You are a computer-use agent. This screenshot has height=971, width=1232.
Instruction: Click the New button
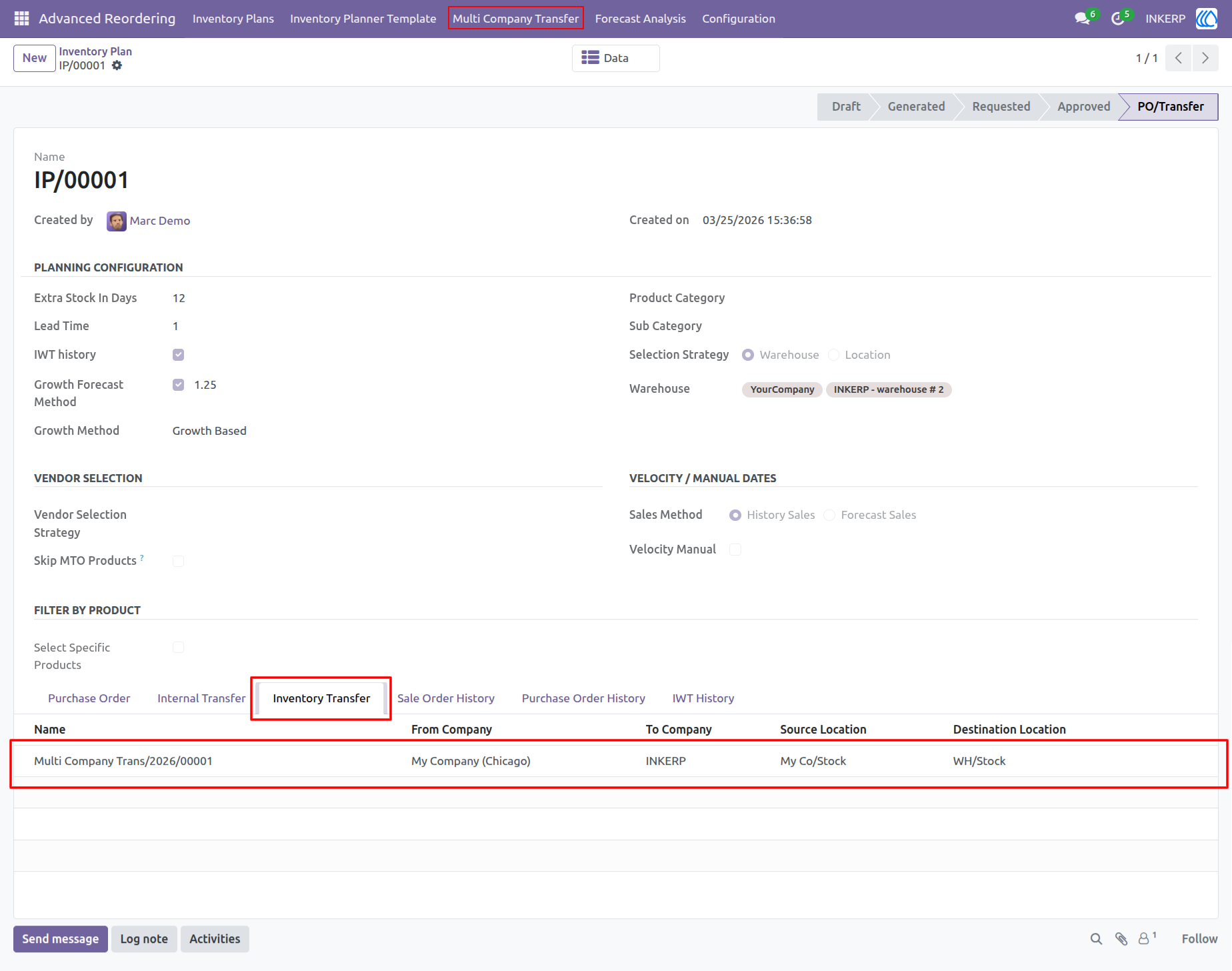point(35,58)
